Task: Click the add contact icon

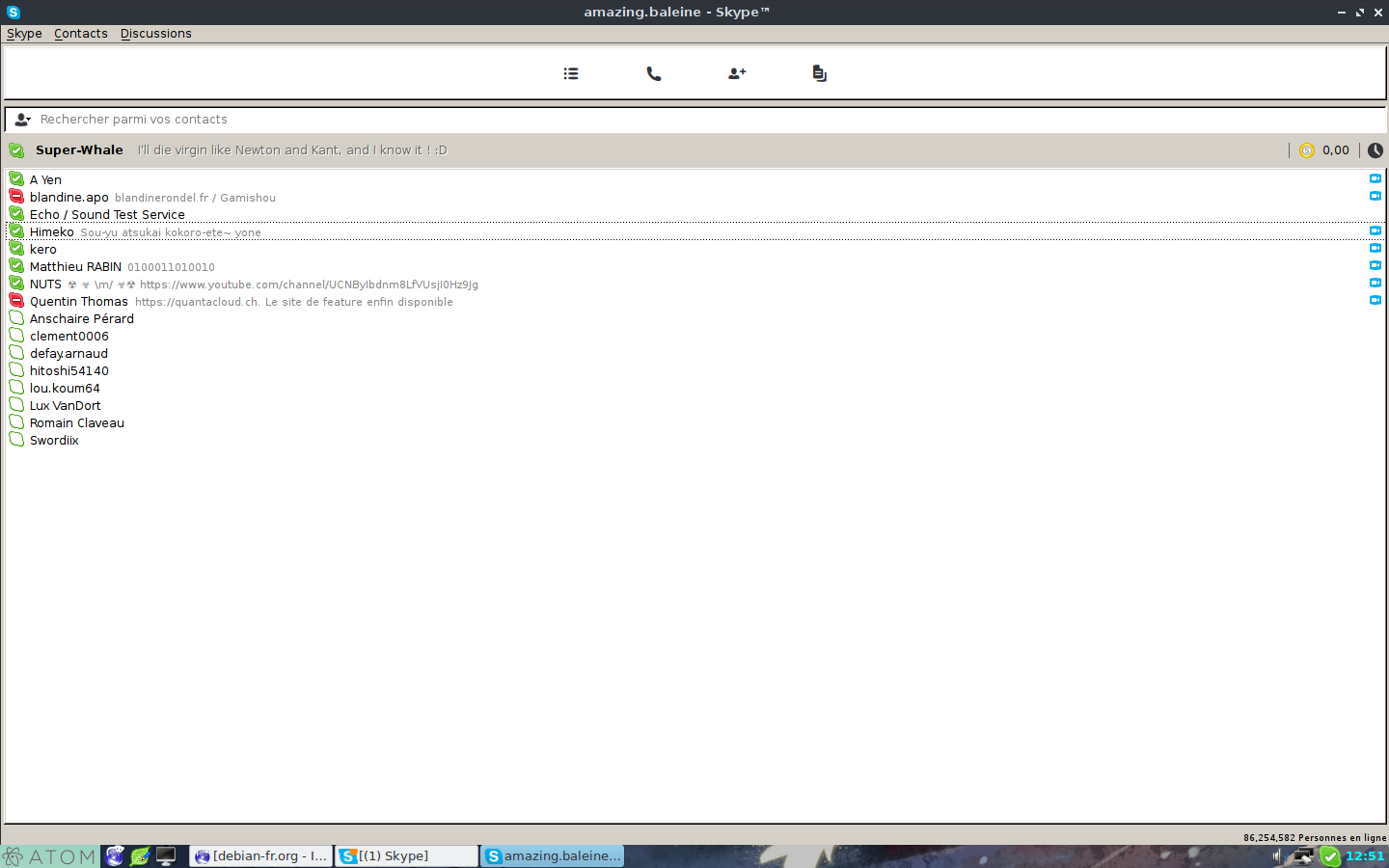Action: tap(737, 73)
